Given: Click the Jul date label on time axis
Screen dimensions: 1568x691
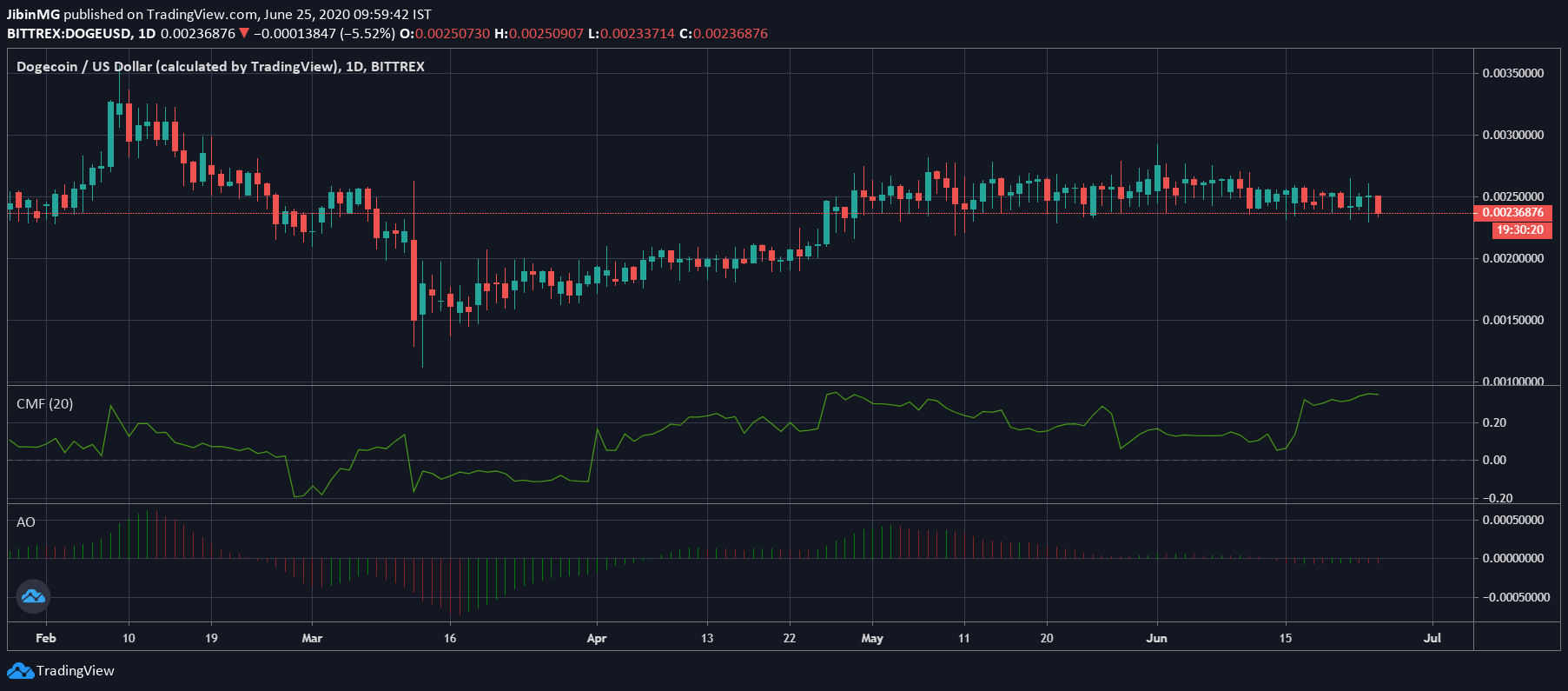Looking at the screenshot, I should tap(1432, 638).
